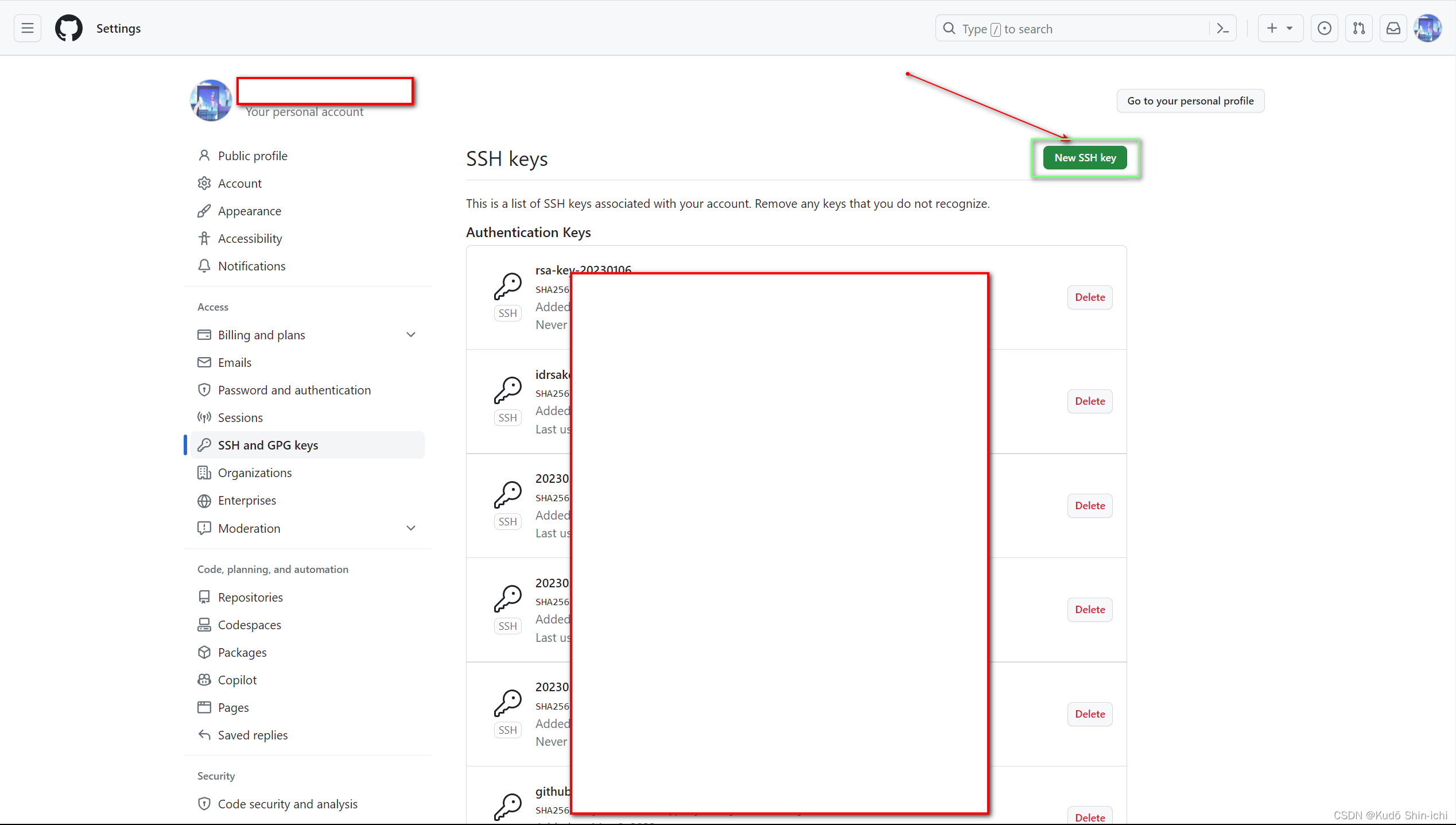Navigate to Organizations settings page
1456x825 pixels.
pos(255,473)
